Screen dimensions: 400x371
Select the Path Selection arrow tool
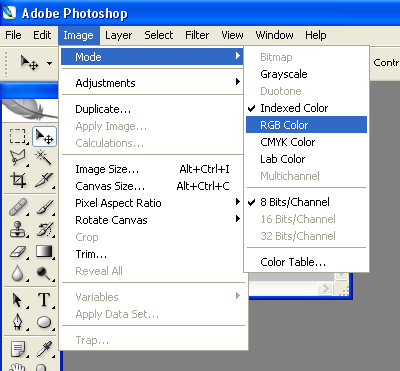point(17,300)
